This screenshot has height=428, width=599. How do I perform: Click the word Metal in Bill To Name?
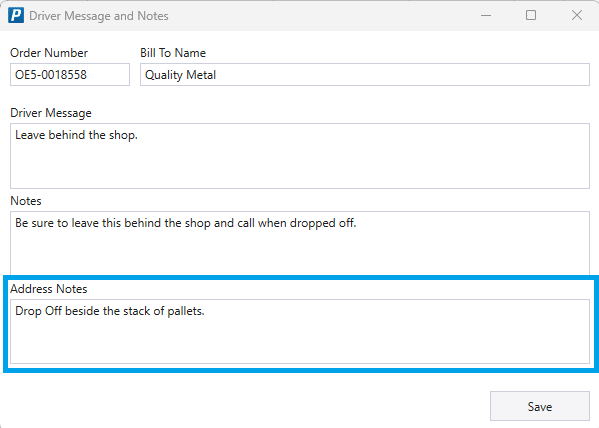(x=201, y=75)
